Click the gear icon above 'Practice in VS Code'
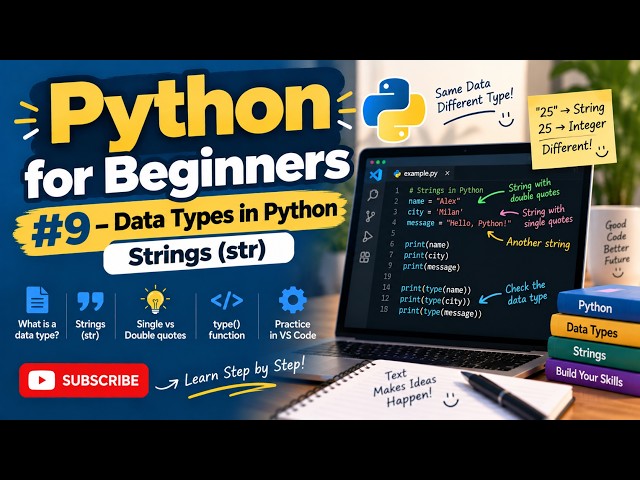Viewport: 640px width, 480px height. click(293, 300)
